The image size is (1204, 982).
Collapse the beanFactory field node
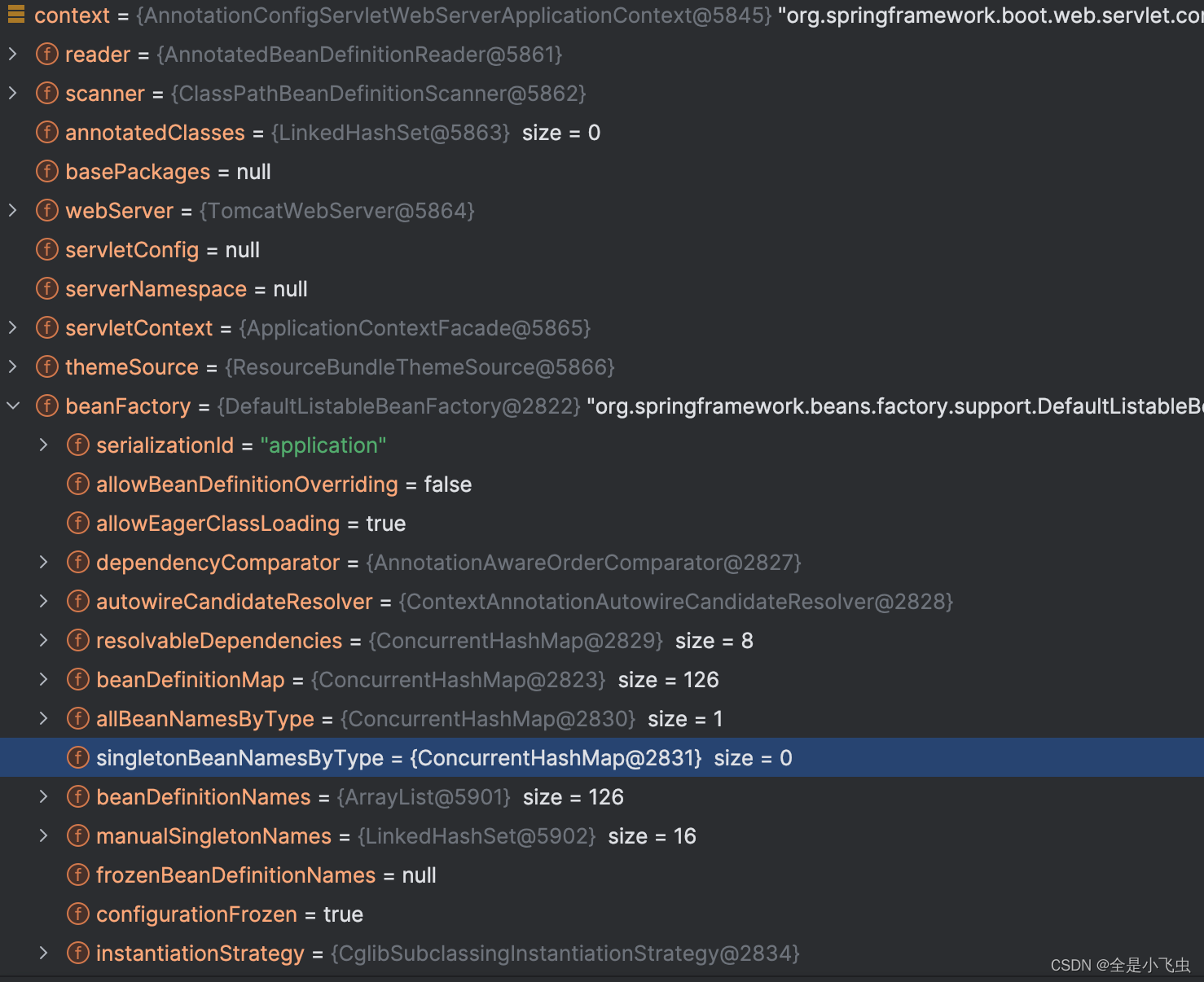click(x=12, y=406)
